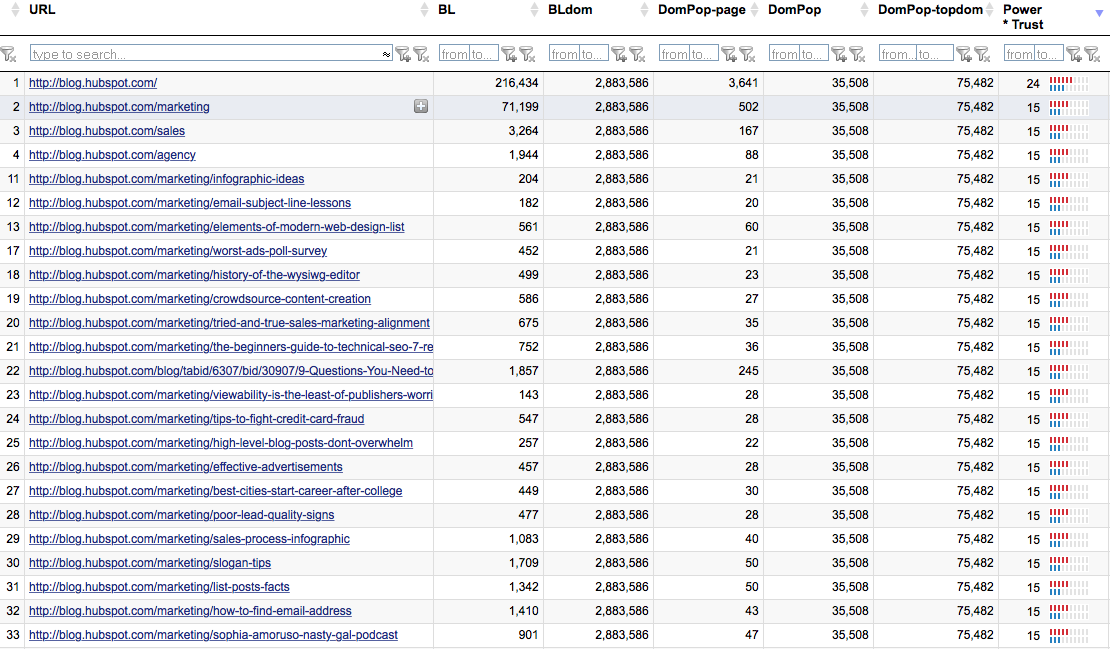Image resolution: width=1110 pixels, height=649 pixels.
Task: Open the infographic-ideas link
Action: 166,179
